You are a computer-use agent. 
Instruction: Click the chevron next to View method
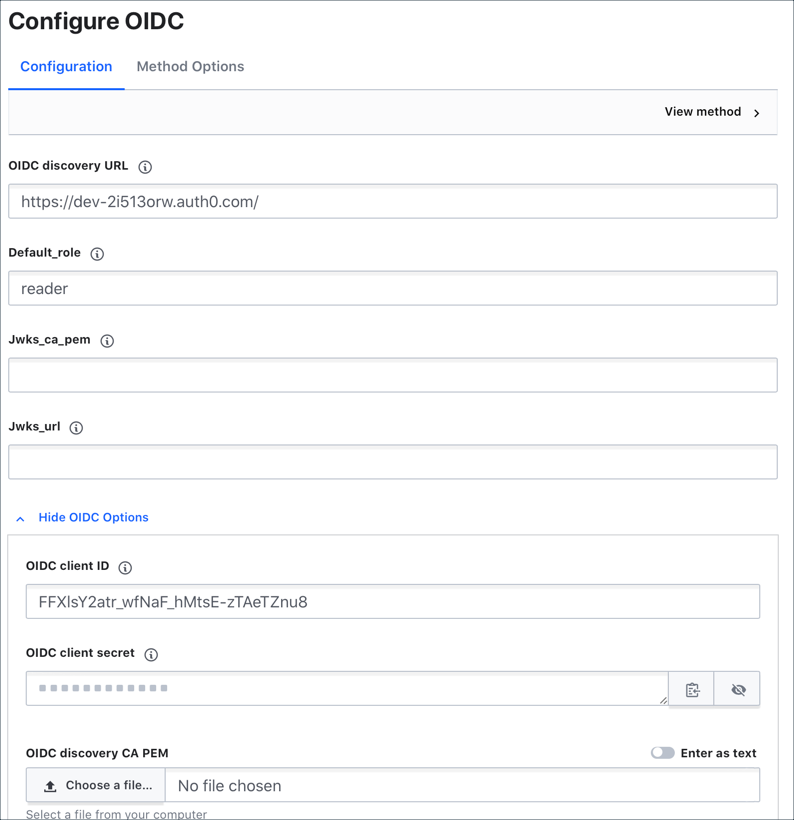pos(756,113)
